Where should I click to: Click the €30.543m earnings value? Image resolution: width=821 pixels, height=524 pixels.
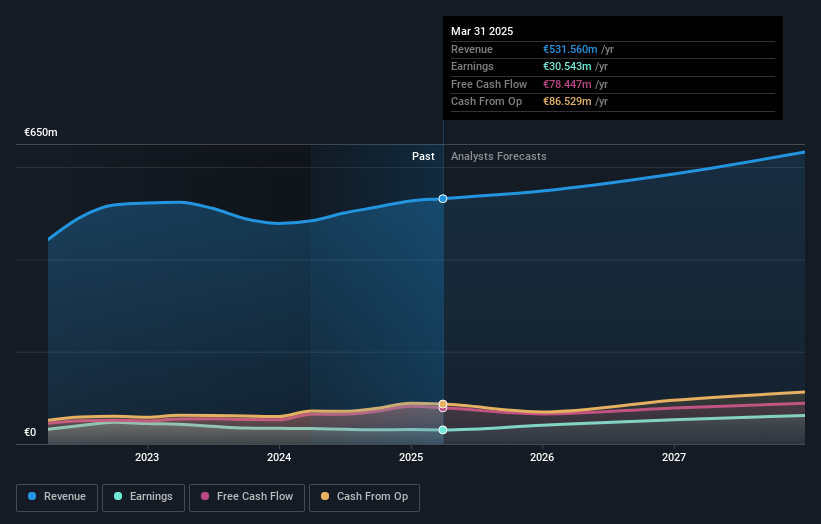click(567, 66)
